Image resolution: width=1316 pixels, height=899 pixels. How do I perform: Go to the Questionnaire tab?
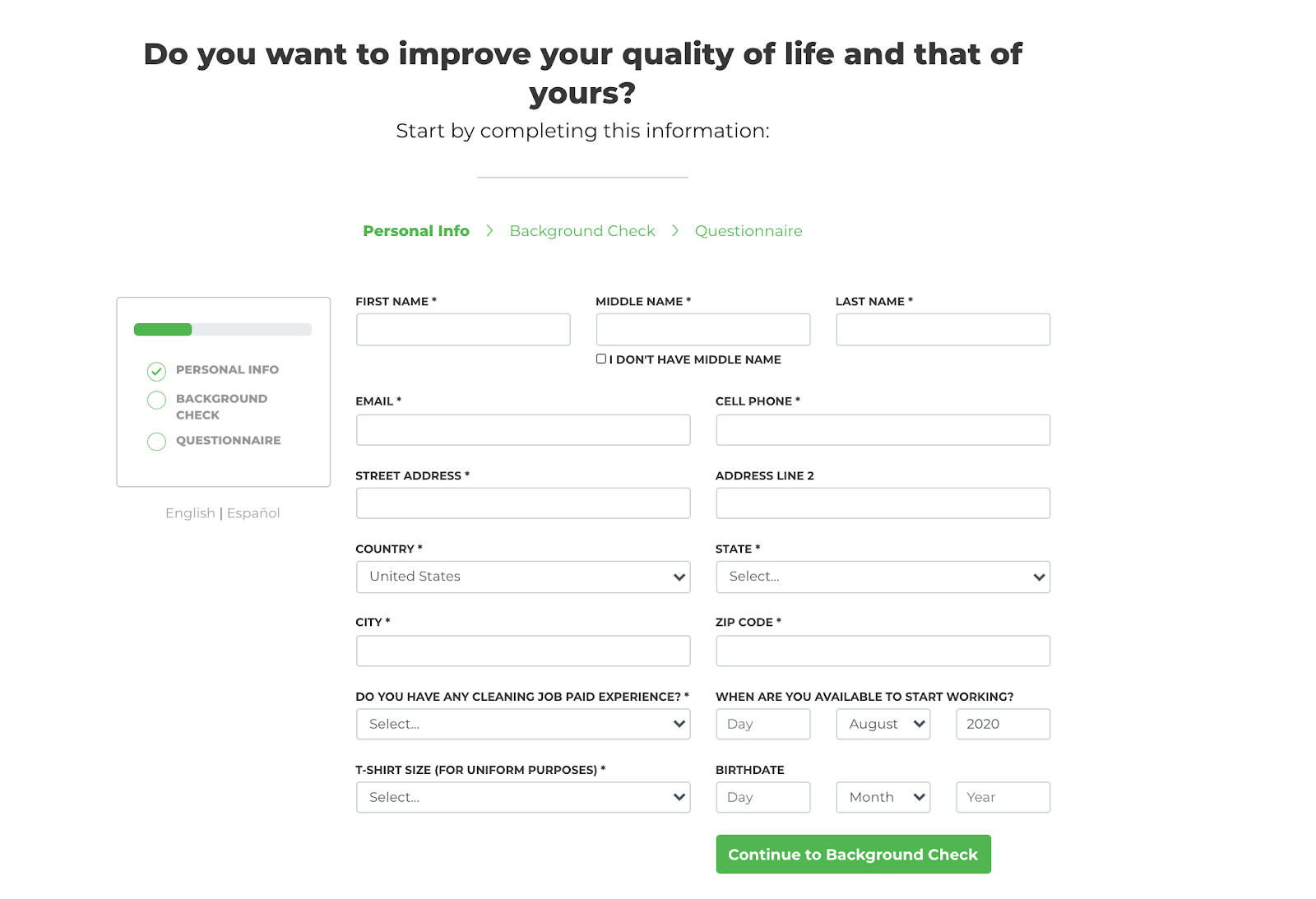tap(748, 231)
